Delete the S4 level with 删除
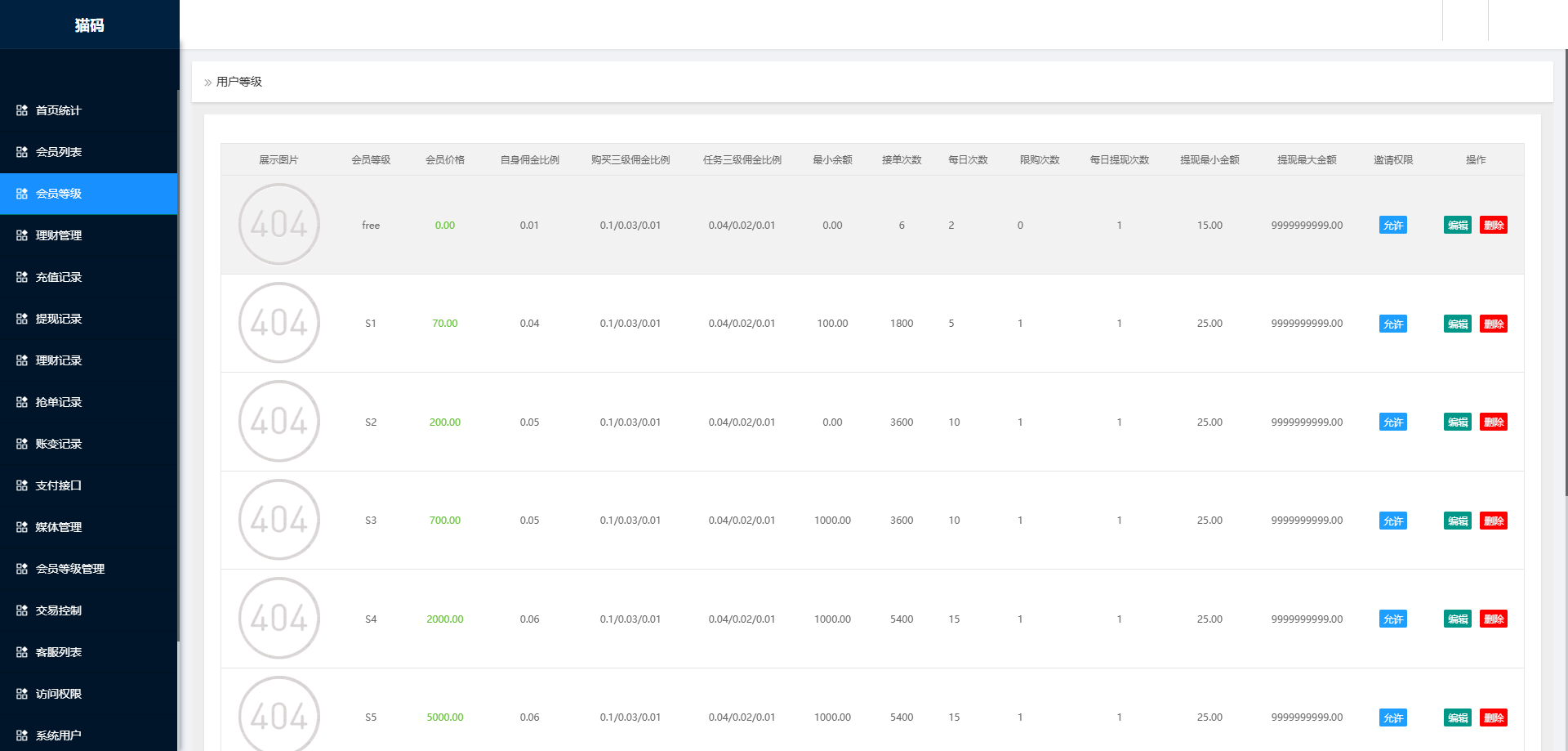 [1493, 619]
